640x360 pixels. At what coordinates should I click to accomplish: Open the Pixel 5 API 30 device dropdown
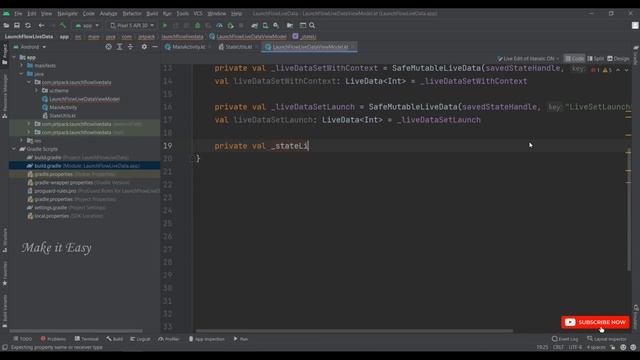[132, 25]
